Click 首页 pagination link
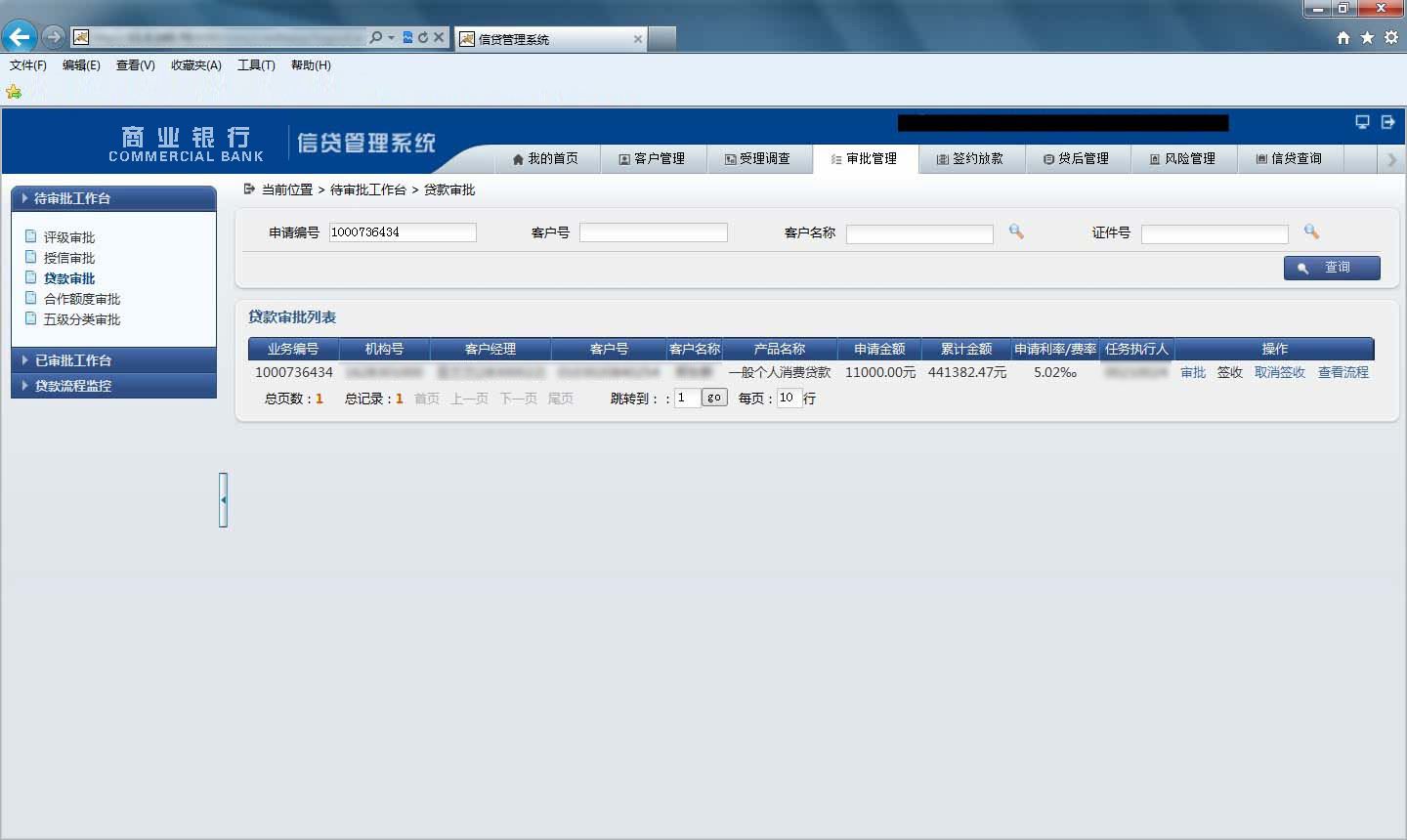Image resolution: width=1407 pixels, height=840 pixels. (x=427, y=399)
